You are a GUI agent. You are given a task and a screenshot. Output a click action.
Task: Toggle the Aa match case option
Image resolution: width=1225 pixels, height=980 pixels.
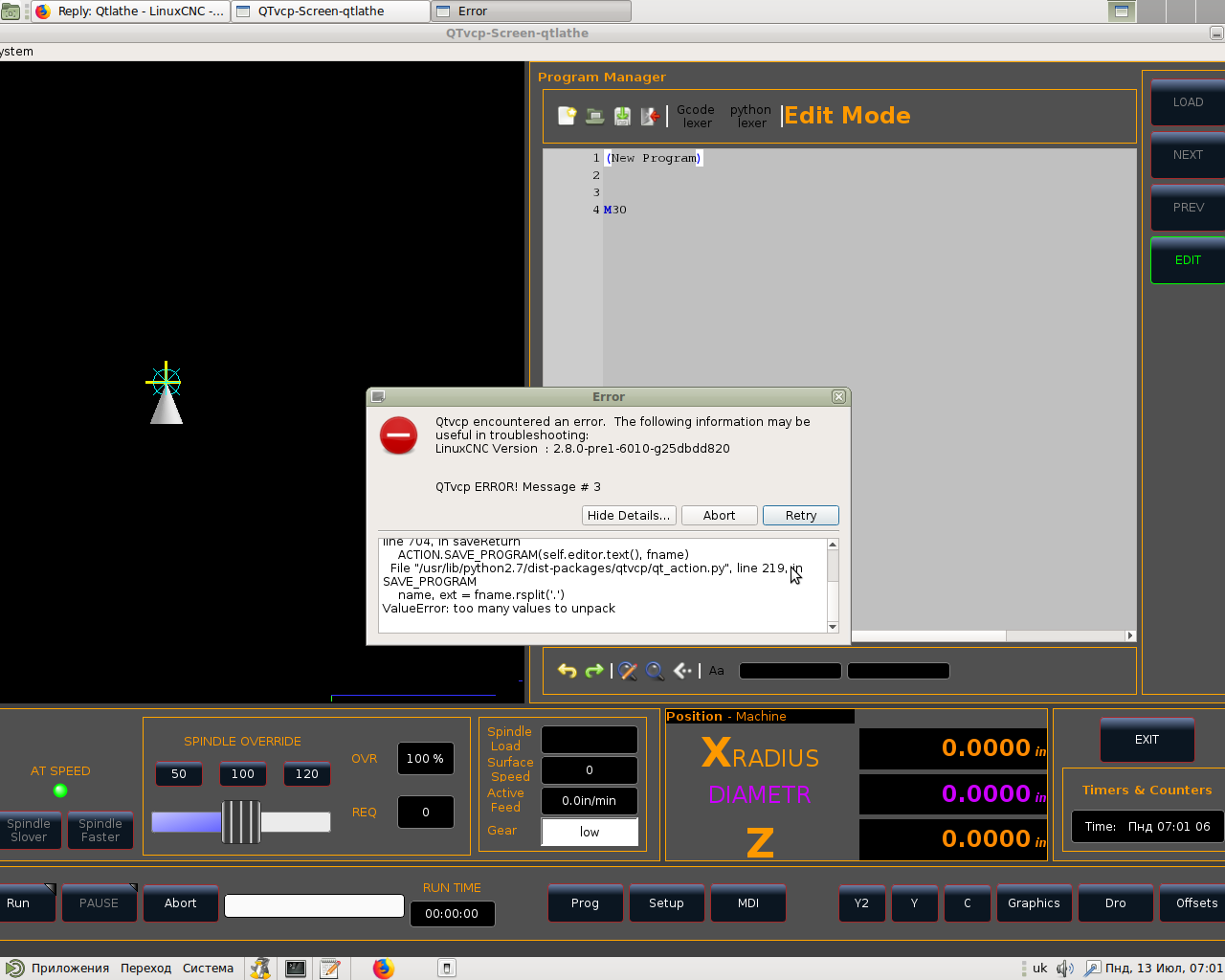(x=717, y=671)
